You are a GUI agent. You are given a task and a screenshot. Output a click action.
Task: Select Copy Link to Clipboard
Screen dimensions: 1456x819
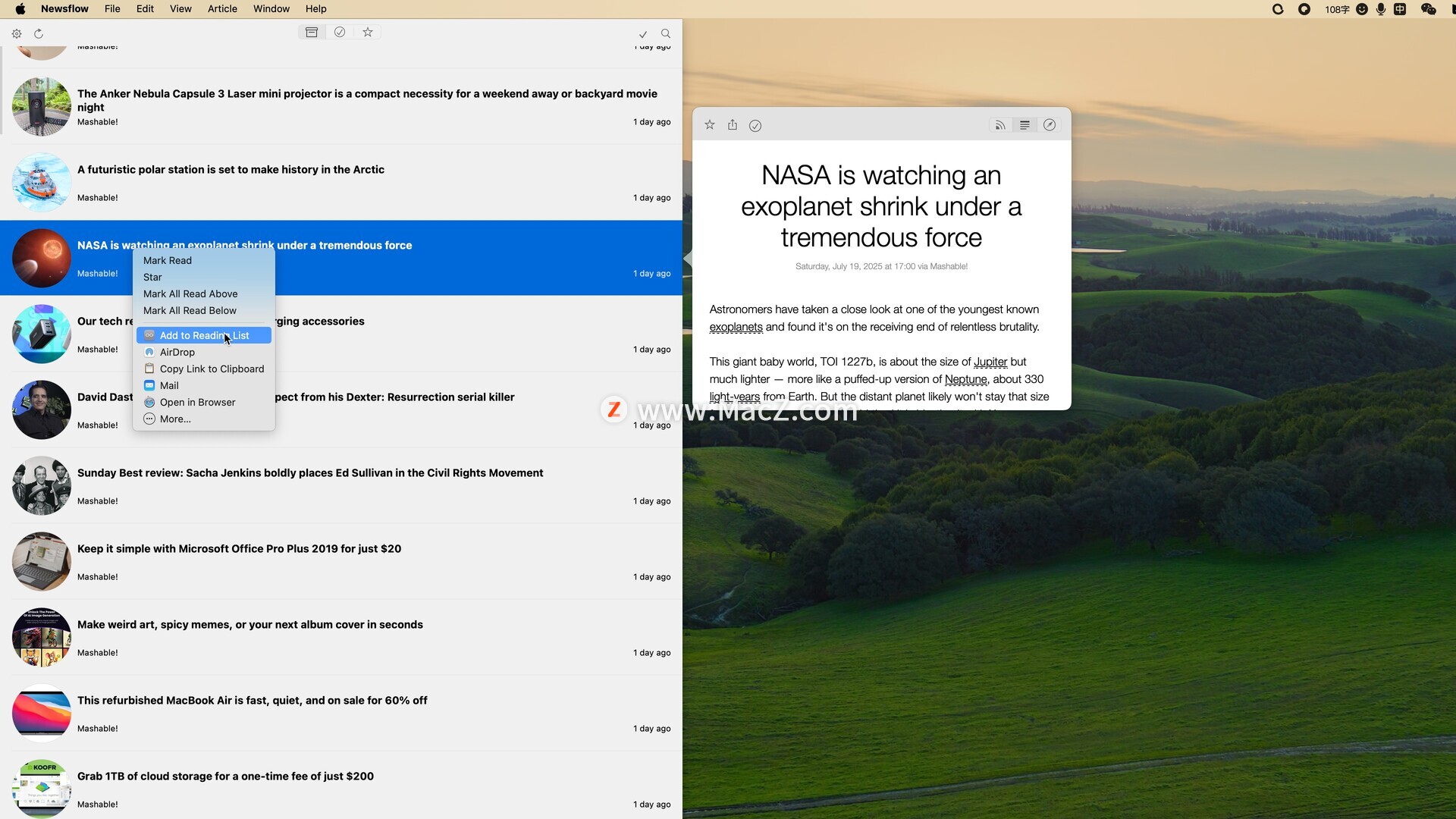tap(203, 369)
